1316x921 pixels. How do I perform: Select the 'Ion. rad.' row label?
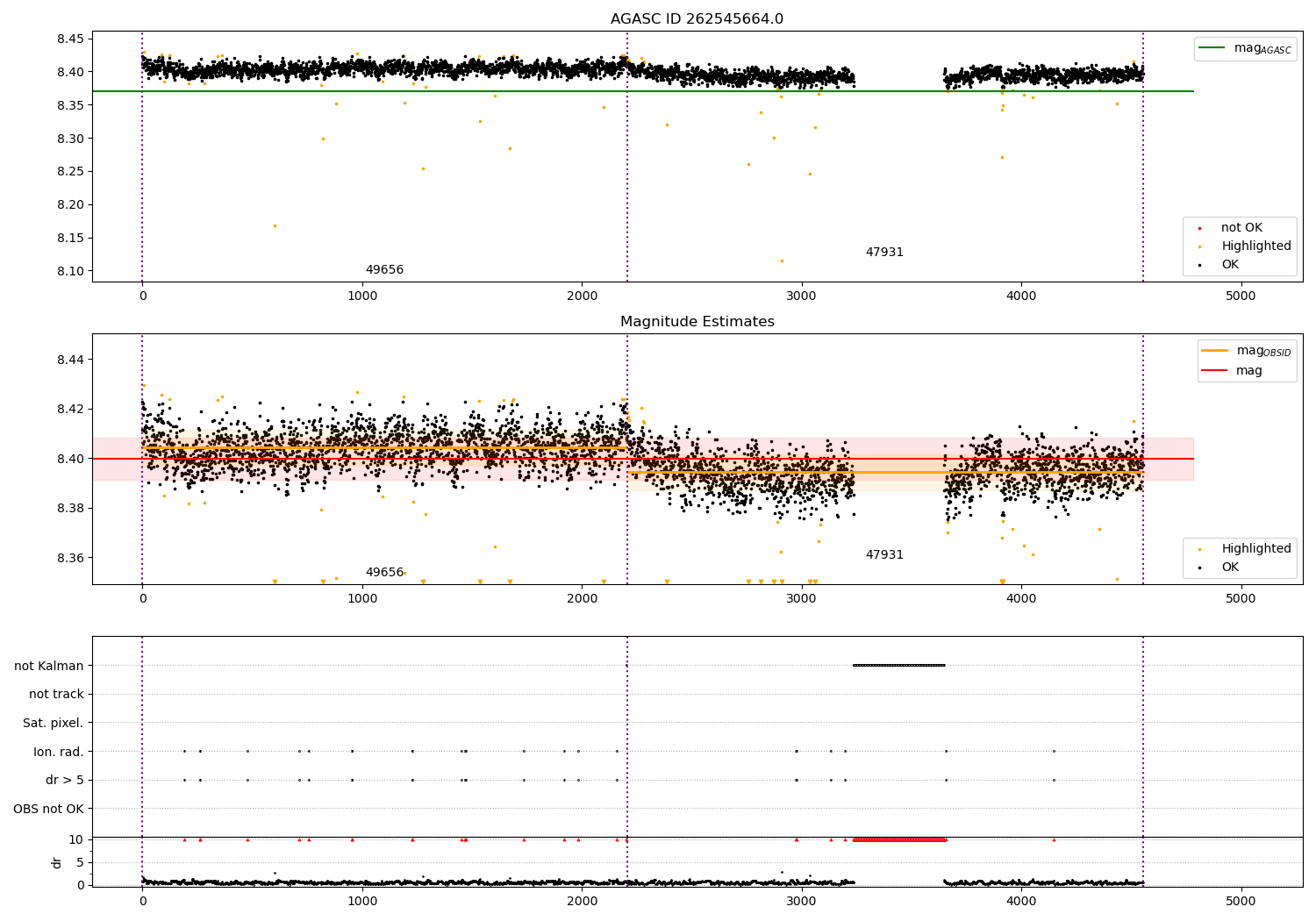pos(59,752)
